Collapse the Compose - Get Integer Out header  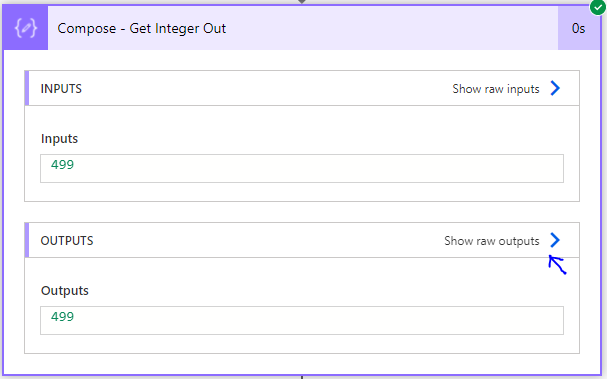click(x=303, y=28)
